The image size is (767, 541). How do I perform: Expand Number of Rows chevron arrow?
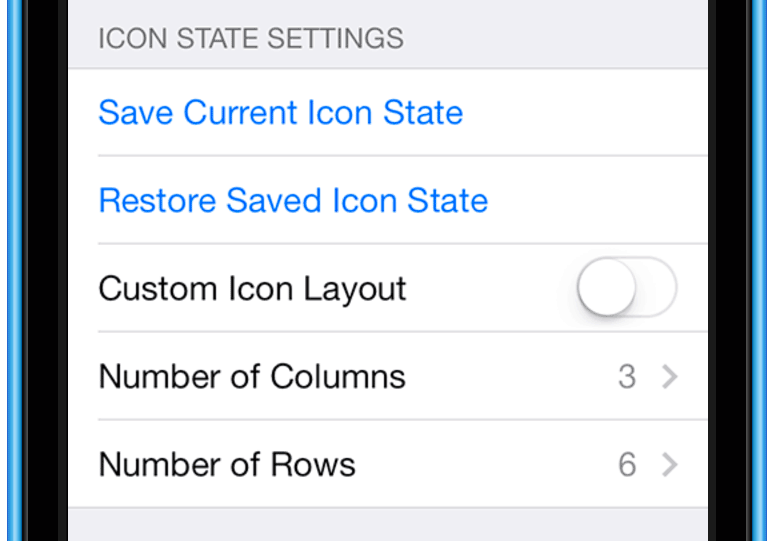[670, 464]
